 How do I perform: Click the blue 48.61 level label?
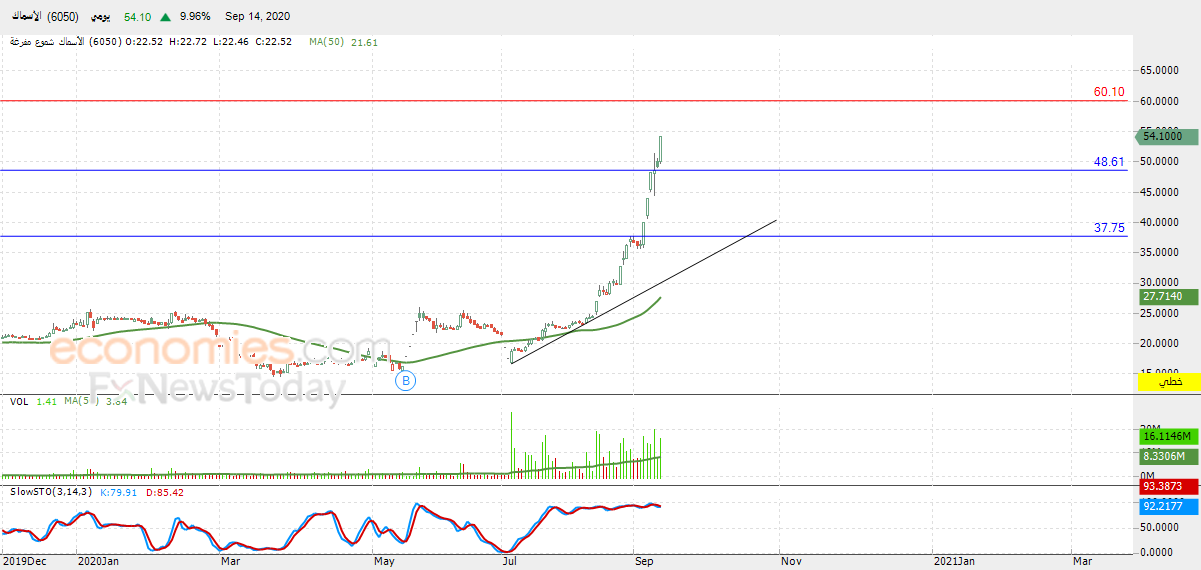[1109, 161]
